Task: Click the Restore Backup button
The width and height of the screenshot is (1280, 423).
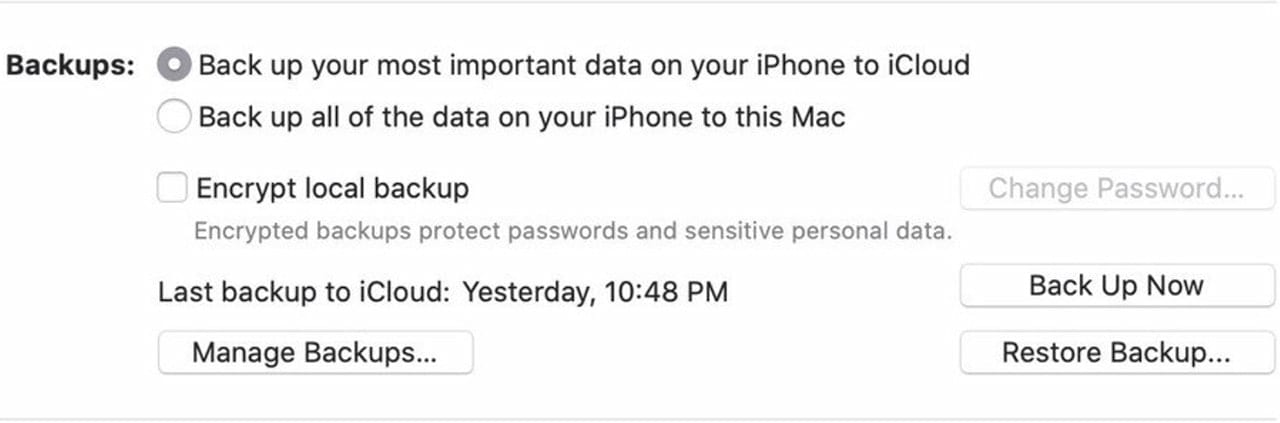Action: [1116, 353]
